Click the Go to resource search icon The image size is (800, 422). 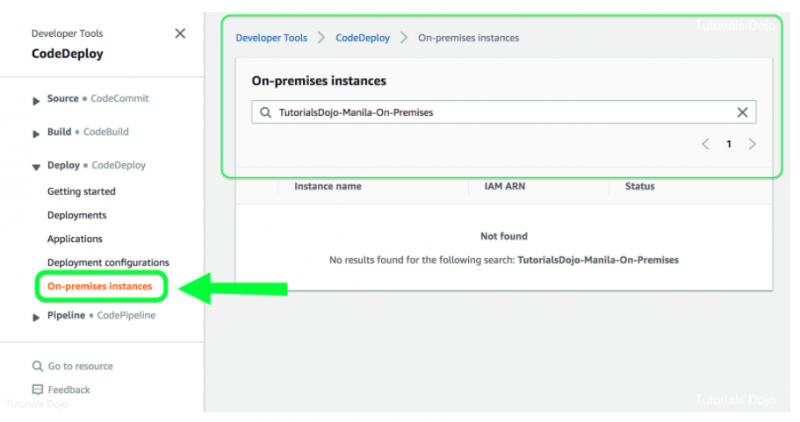(x=38, y=366)
